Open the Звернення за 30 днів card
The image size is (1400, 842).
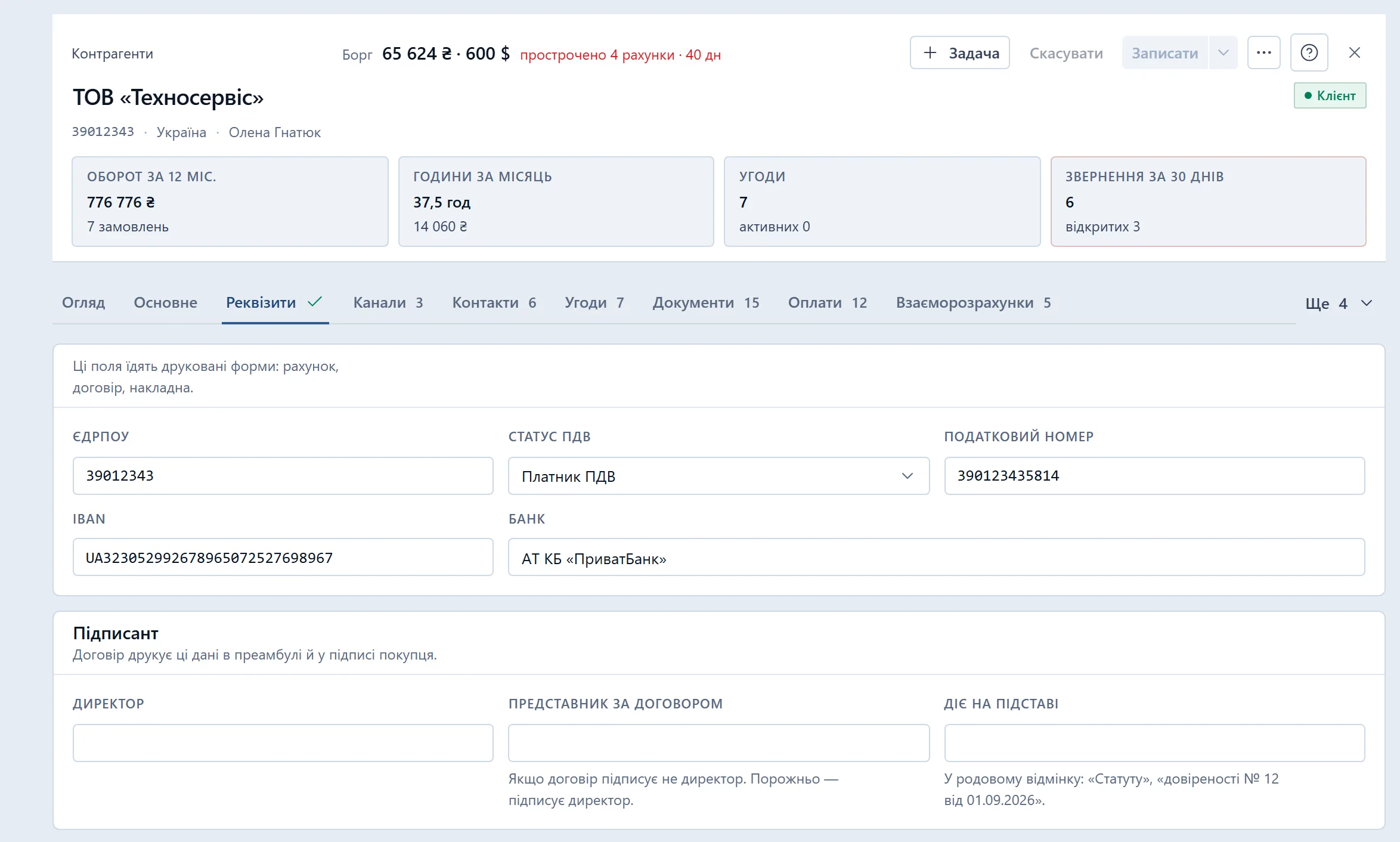tap(1208, 202)
